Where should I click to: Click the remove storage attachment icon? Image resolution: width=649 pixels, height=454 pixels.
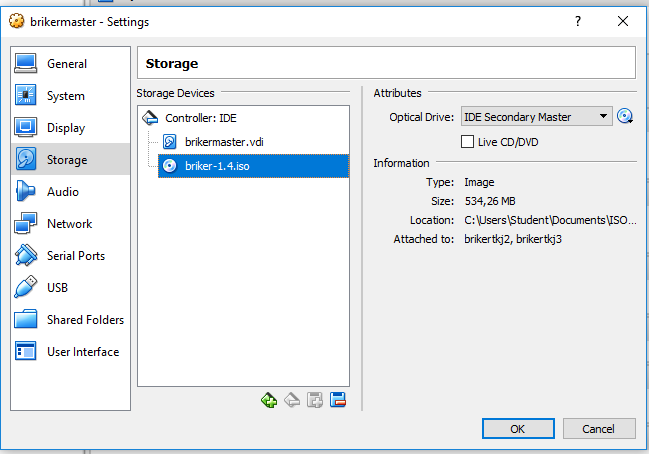point(338,401)
